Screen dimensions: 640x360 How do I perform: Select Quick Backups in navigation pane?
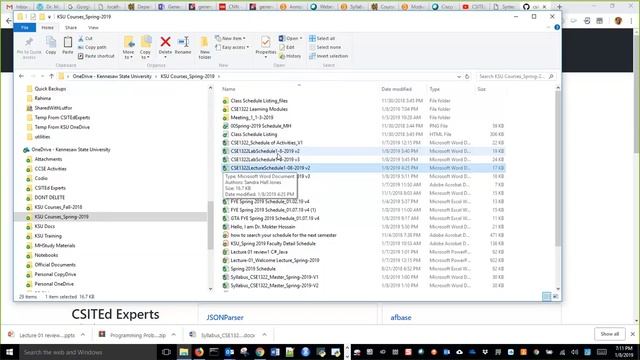point(50,89)
